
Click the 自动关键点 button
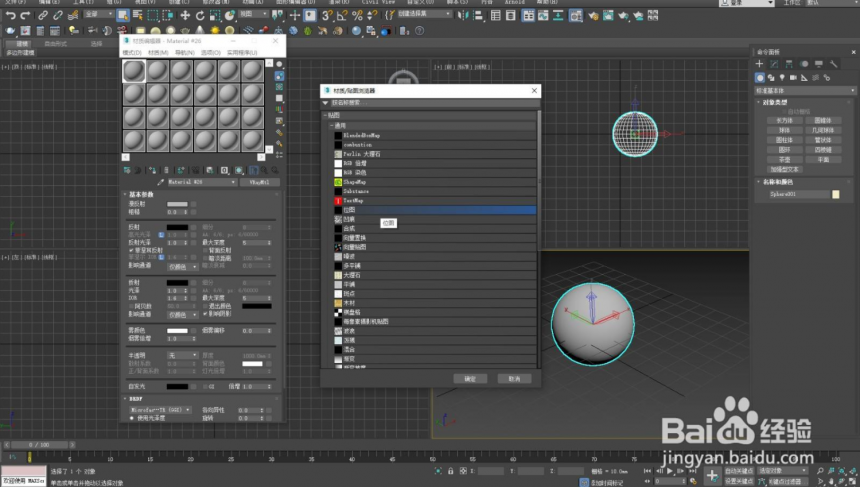pyautogui.click(x=739, y=471)
